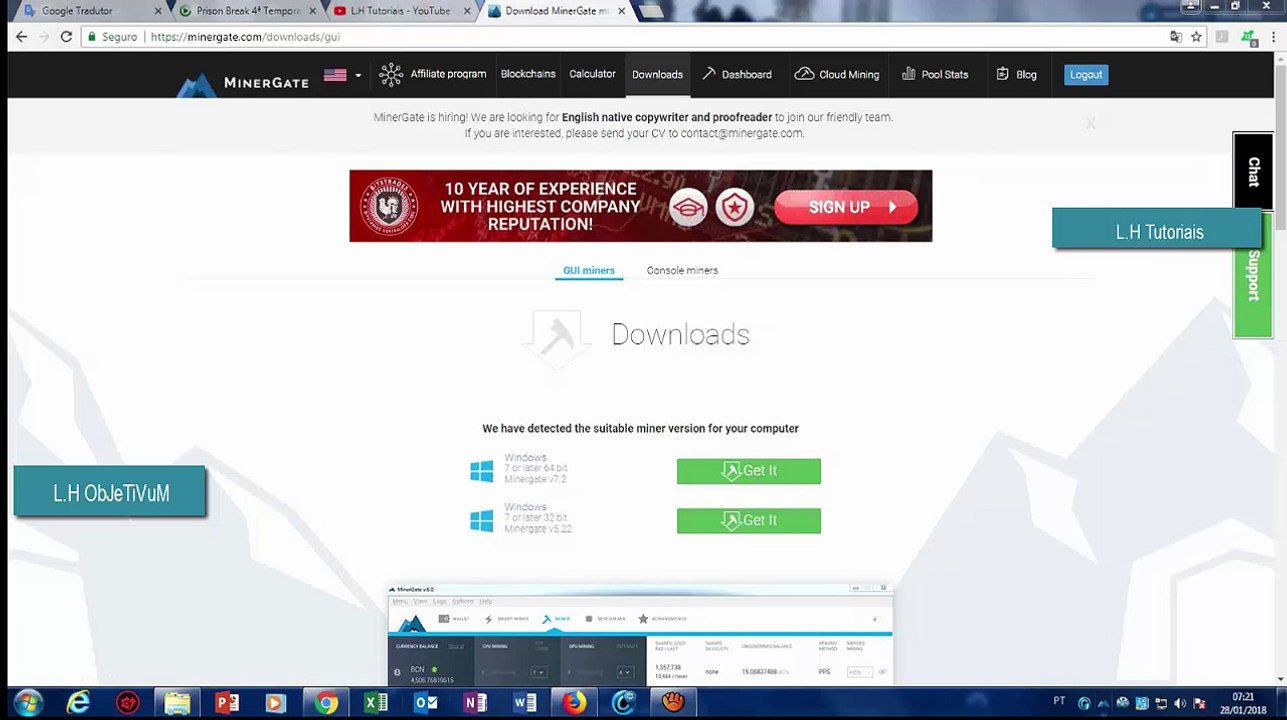Open the Blog page
The image size is (1287, 720).
point(1016,74)
